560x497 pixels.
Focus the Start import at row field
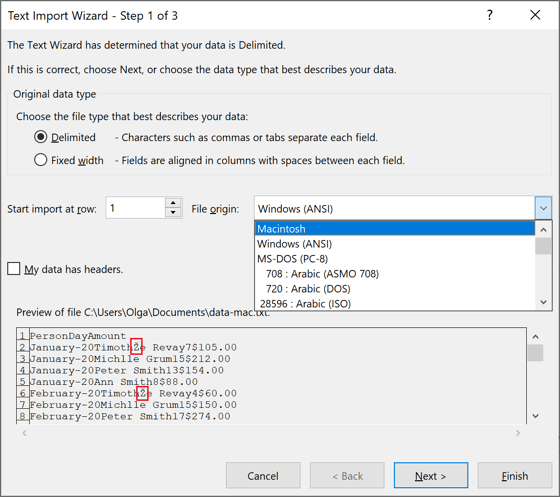click(x=136, y=208)
